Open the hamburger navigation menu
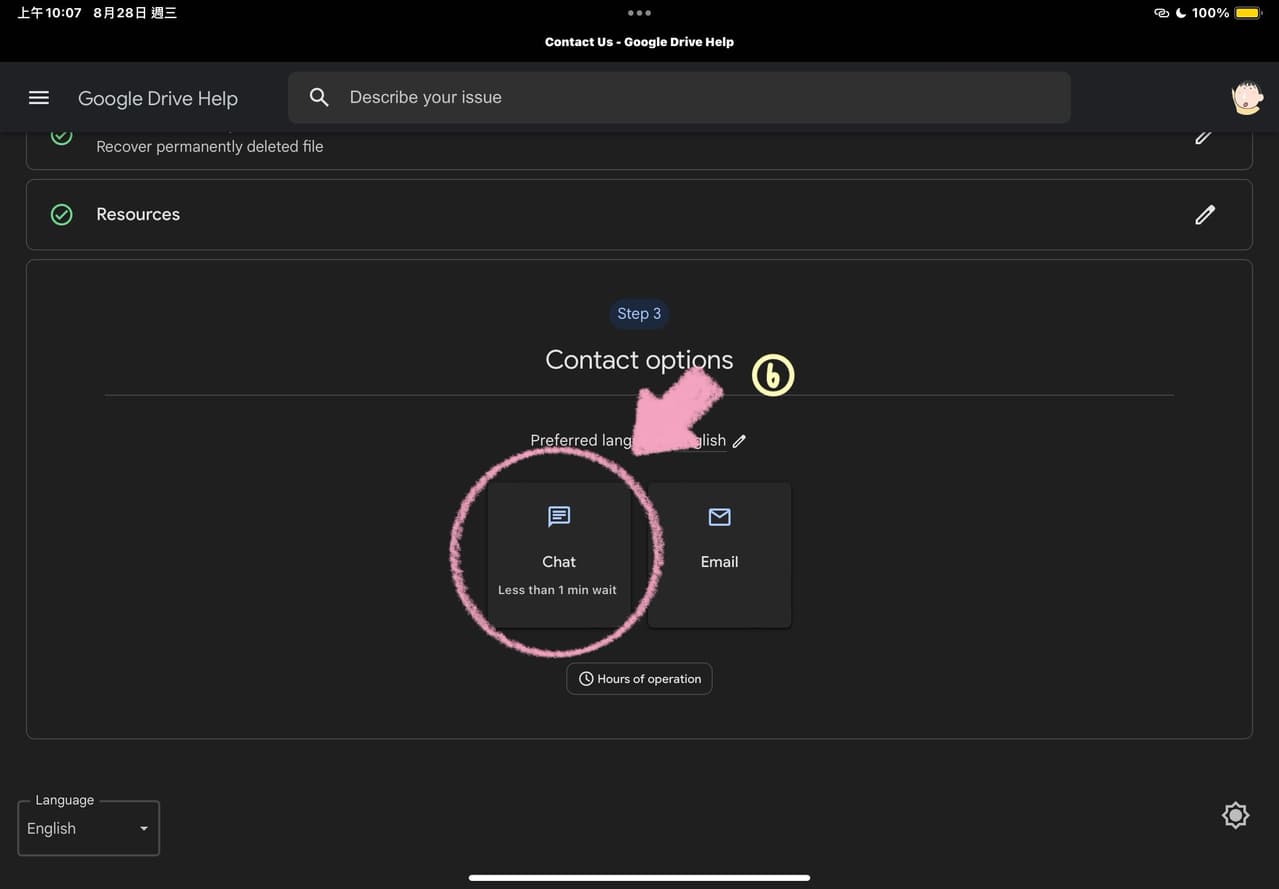 [39, 97]
